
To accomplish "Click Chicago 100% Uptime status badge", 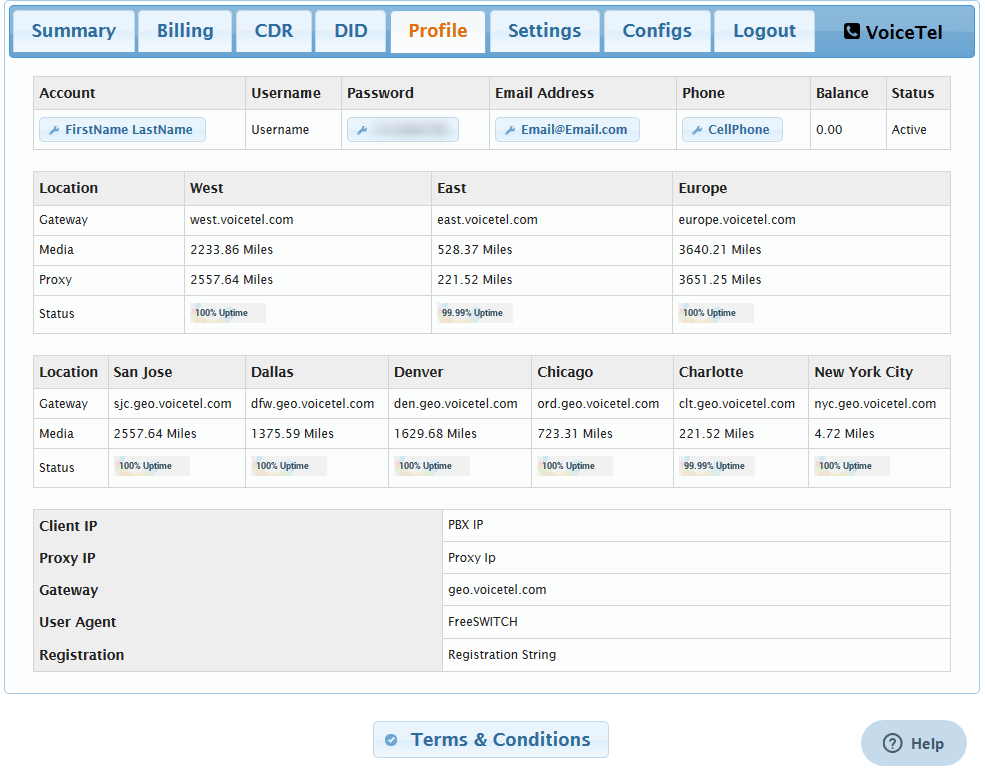I will [x=575, y=466].
